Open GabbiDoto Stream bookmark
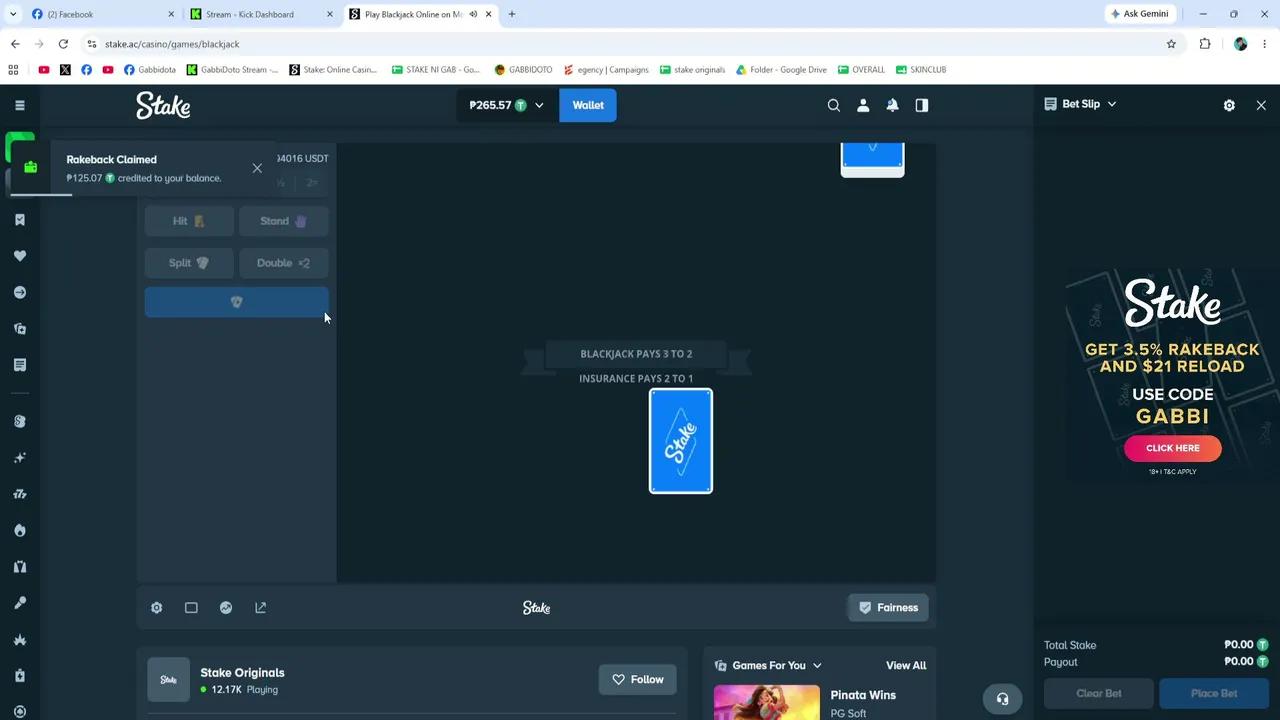Viewport: 1280px width, 720px height. [232, 70]
